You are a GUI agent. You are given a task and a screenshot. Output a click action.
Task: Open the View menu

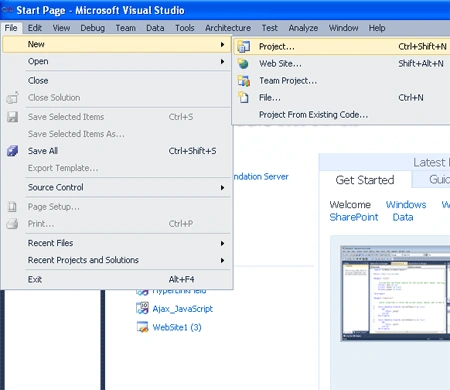tap(61, 28)
